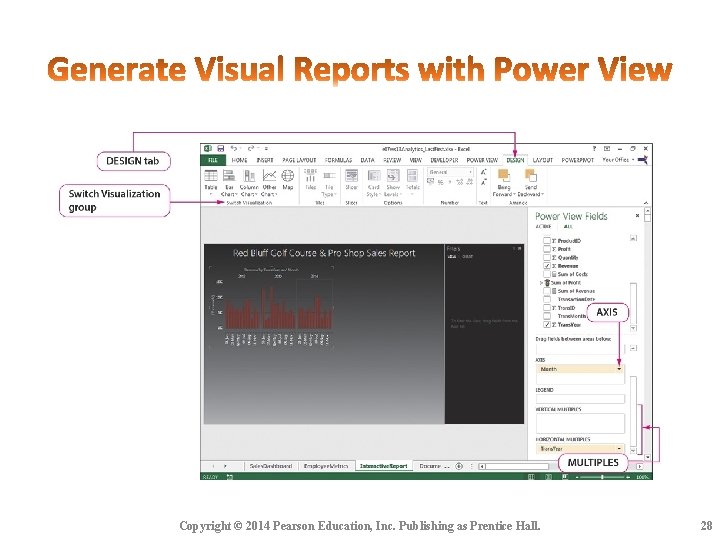The height and width of the screenshot is (540, 720).
Task: Switch to SalesDashboard sheet tab
Action: (x=270, y=466)
